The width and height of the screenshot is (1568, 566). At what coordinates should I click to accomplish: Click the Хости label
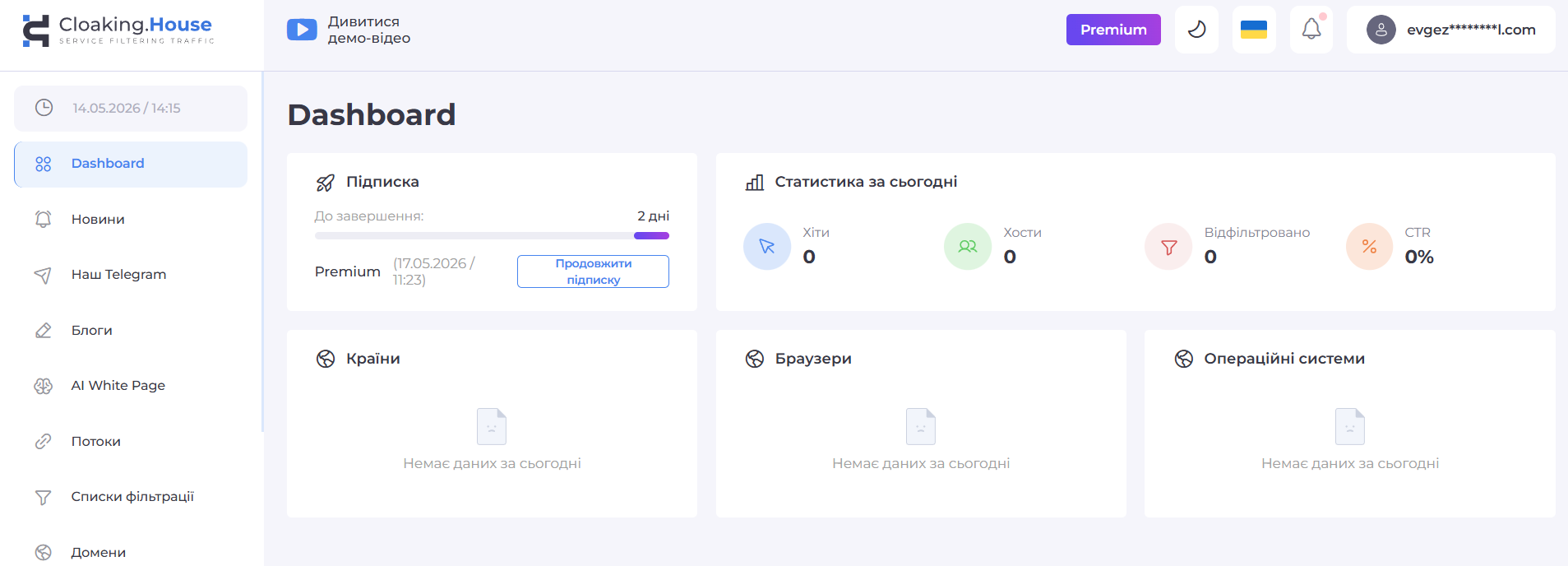[1023, 233]
